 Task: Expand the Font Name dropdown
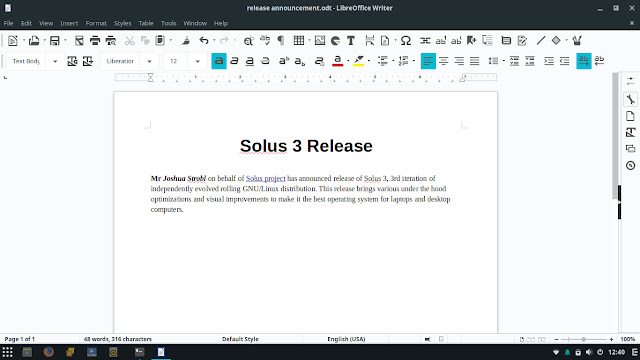coord(149,62)
